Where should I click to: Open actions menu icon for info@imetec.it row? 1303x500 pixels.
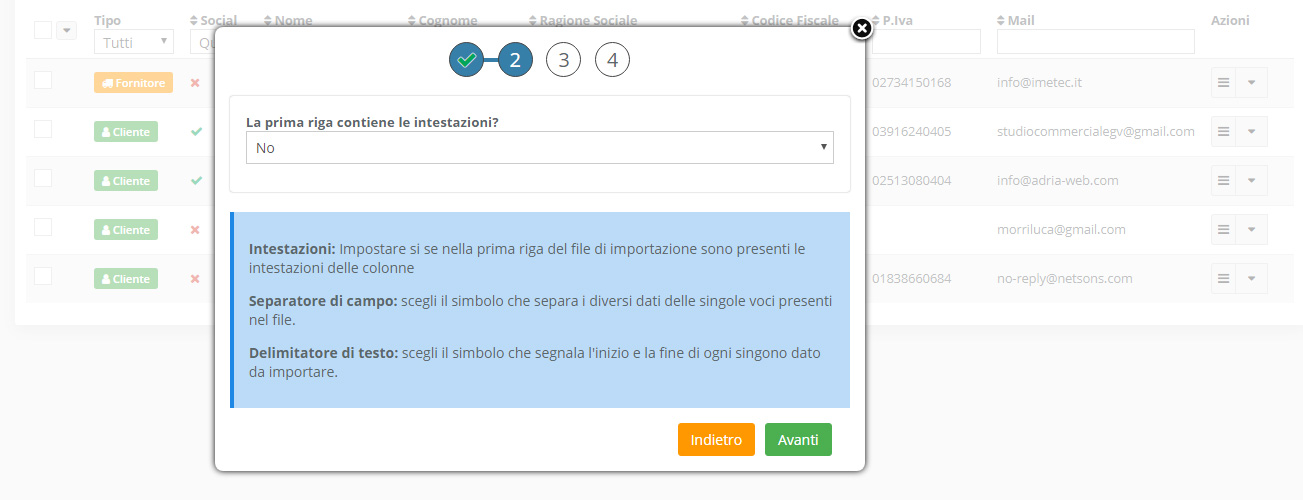(1223, 83)
